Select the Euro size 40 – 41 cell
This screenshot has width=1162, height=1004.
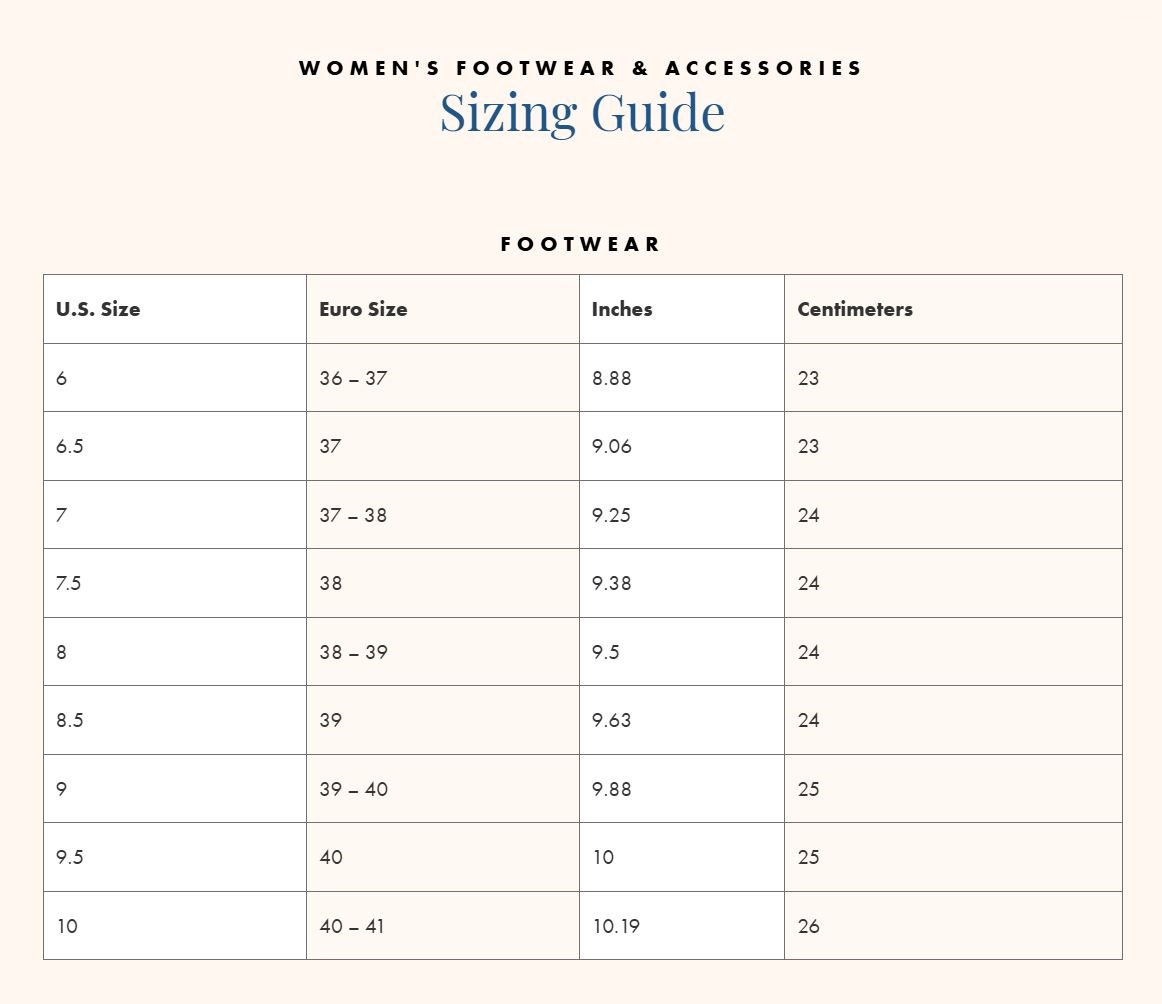point(352,926)
